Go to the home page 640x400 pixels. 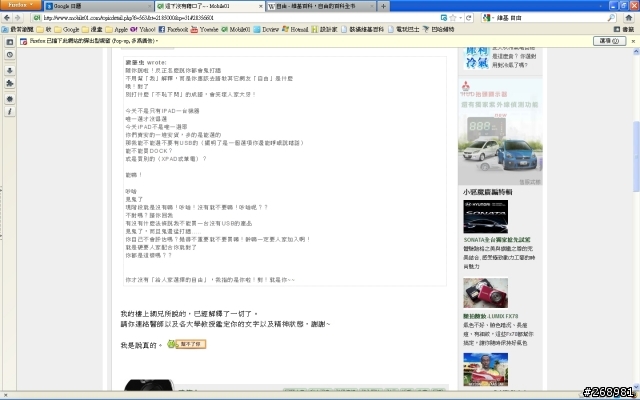click(629, 18)
